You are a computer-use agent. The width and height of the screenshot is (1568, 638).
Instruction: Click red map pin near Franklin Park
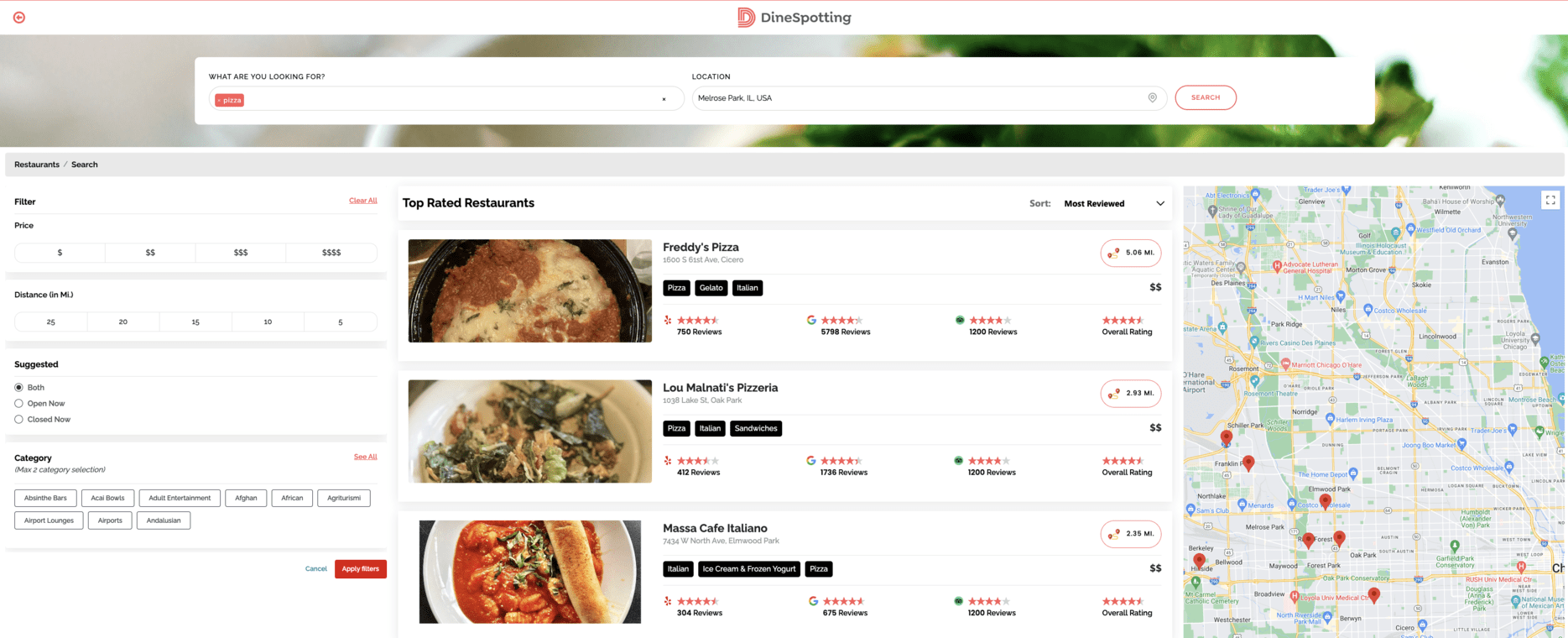1248,463
